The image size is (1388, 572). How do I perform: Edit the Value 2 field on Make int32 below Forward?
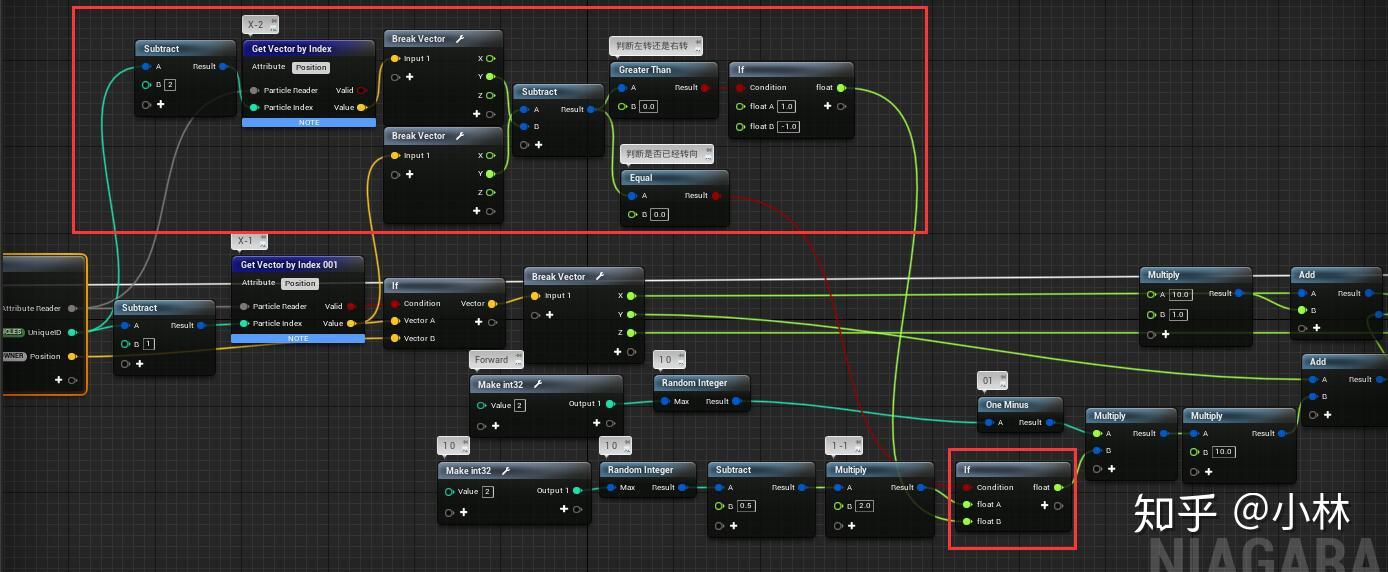(x=519, y=405)
